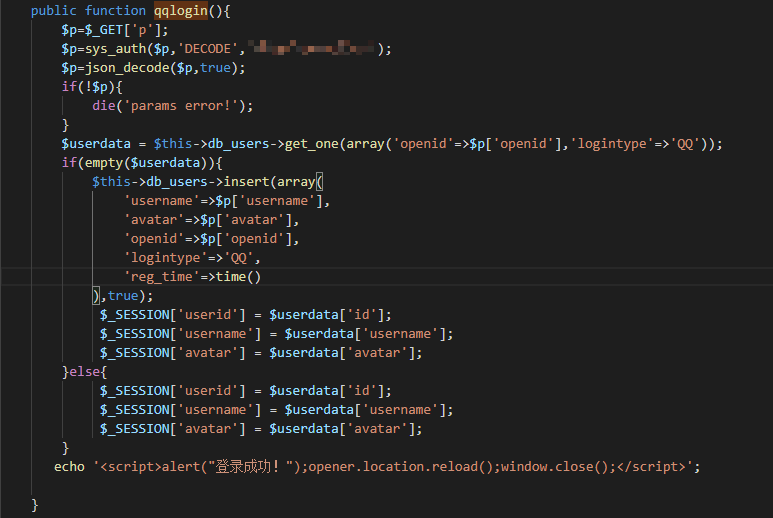The height and width of the screenshot is (518, 773).
Task: Click $_SESSION['username'] assignment inside else block
Action: (276, 410)
